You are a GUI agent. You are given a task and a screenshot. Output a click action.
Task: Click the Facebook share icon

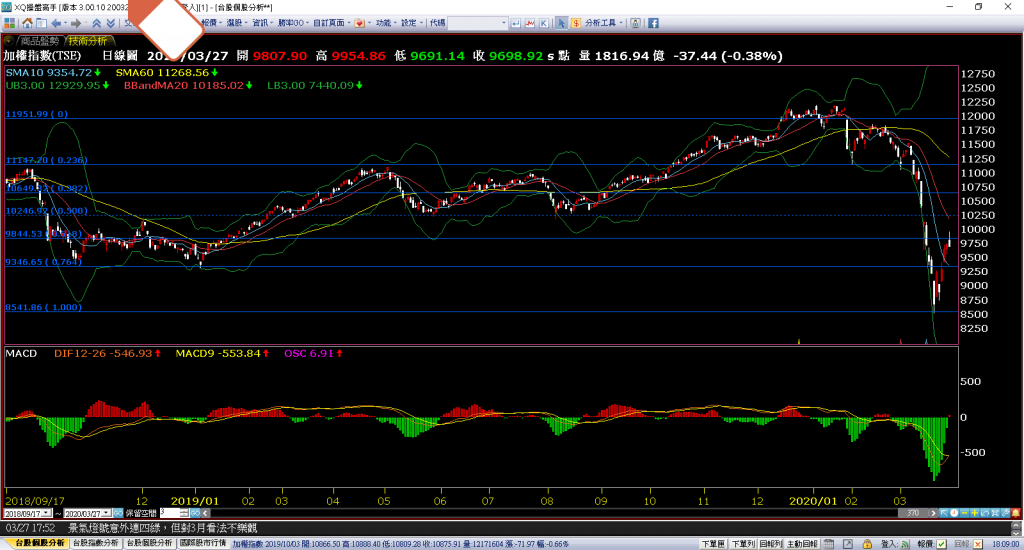(x=651, y=22)
